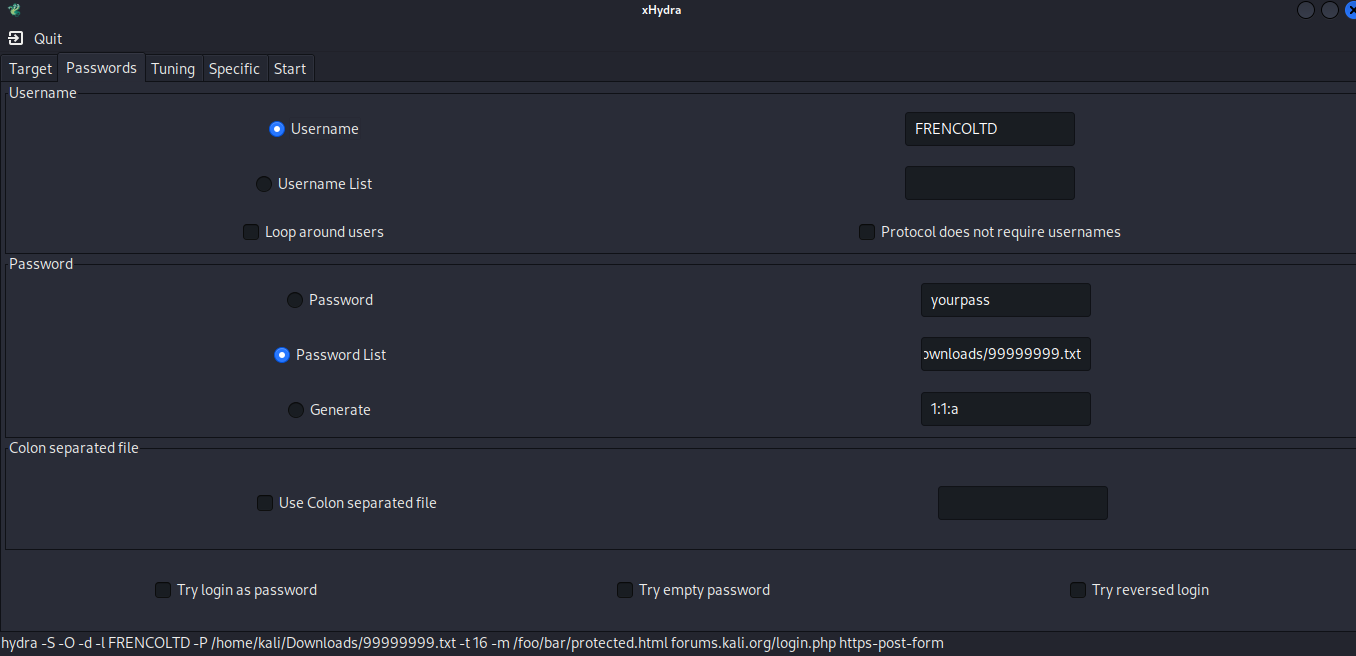This screenshot has width=1356, height=656.
Task: Focus the password list file path field
Action: pos(1005,355)
